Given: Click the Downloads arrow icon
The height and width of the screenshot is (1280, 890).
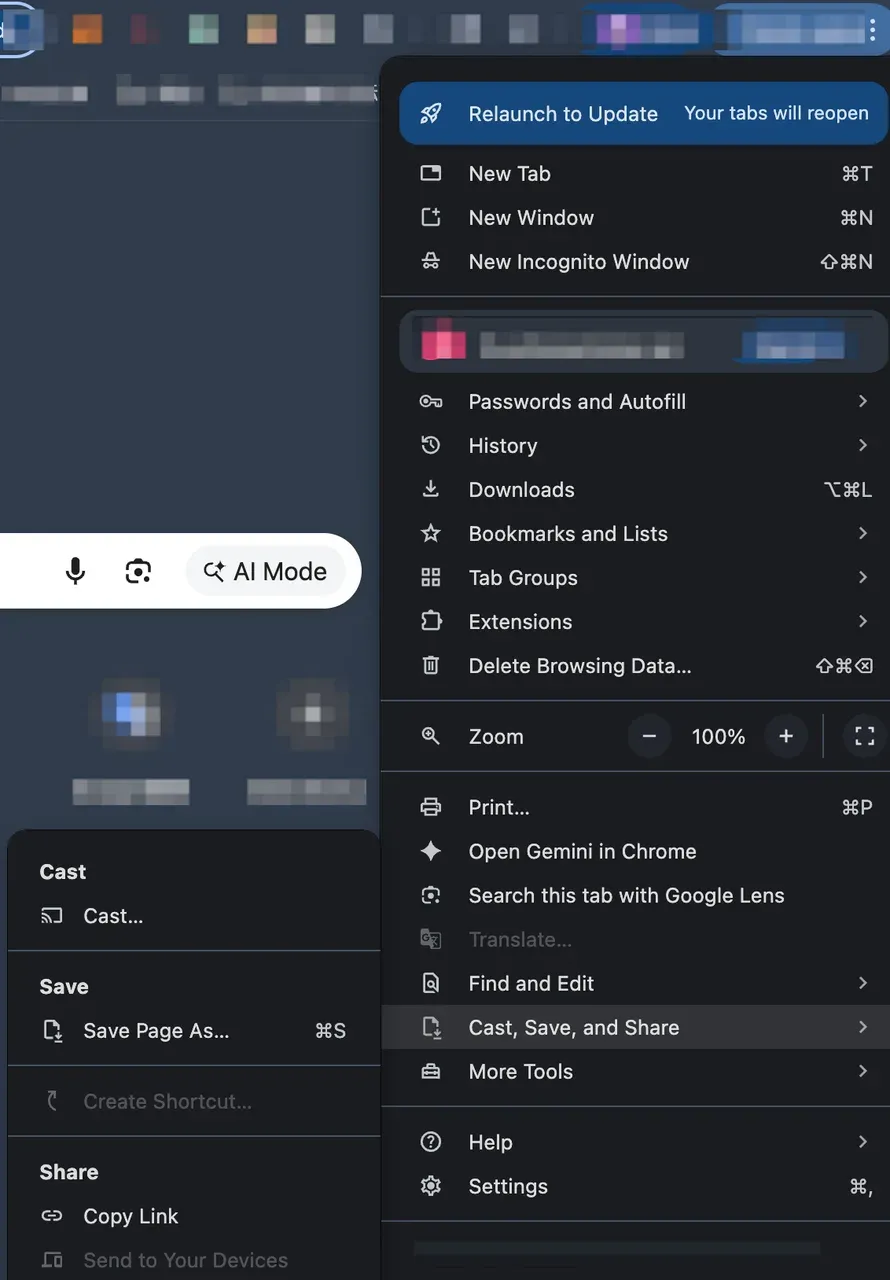Looking at the screenshot, I should point(431,490).
